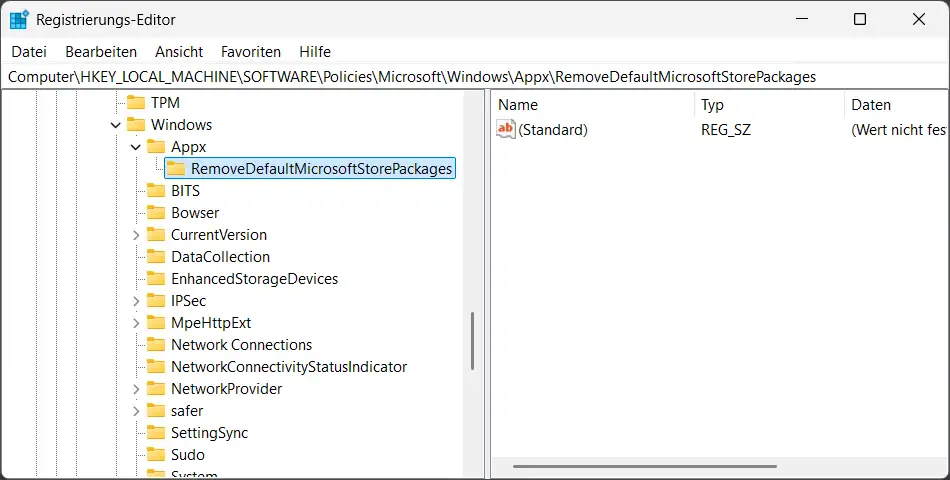950x480 pixels.
Task: Click the TPM folder icon
Action: click(x=135, y=103)
